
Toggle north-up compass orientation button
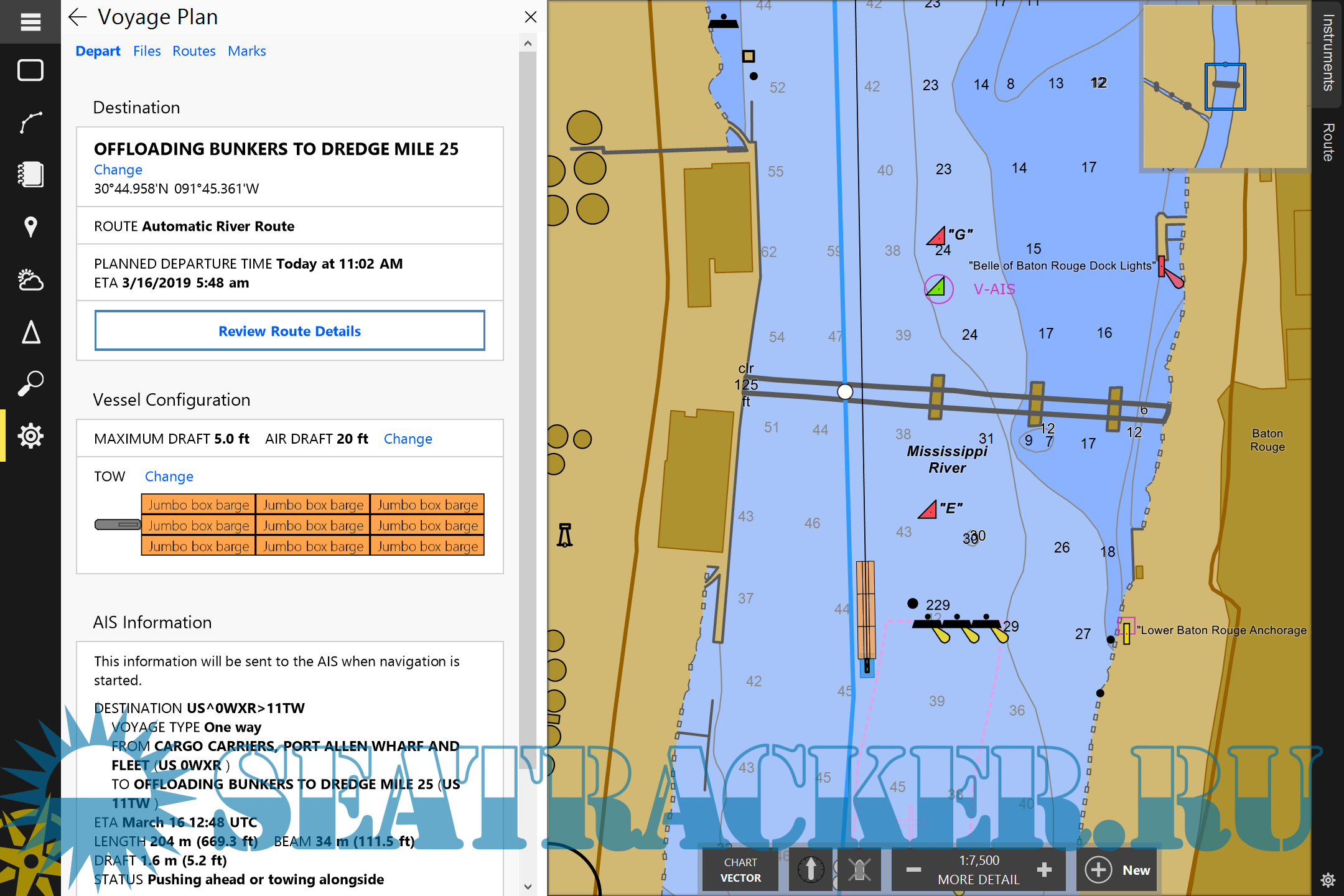811,870
